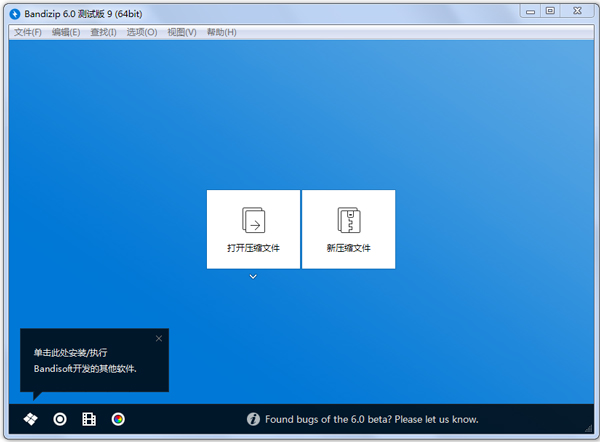Image resolution: width=600 pixels, height=442 pixels.
Task: Close the Bandisoft software tooltip
Action: click(x=159, y=338)
